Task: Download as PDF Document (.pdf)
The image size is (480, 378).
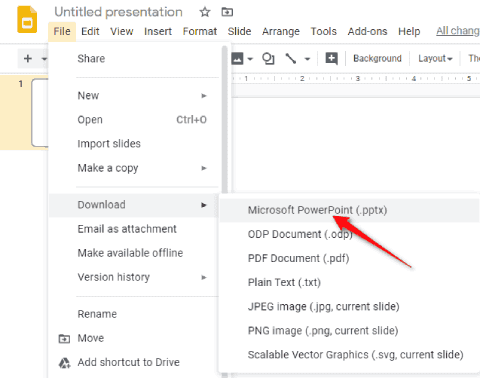Action: [x=349, y=258]
